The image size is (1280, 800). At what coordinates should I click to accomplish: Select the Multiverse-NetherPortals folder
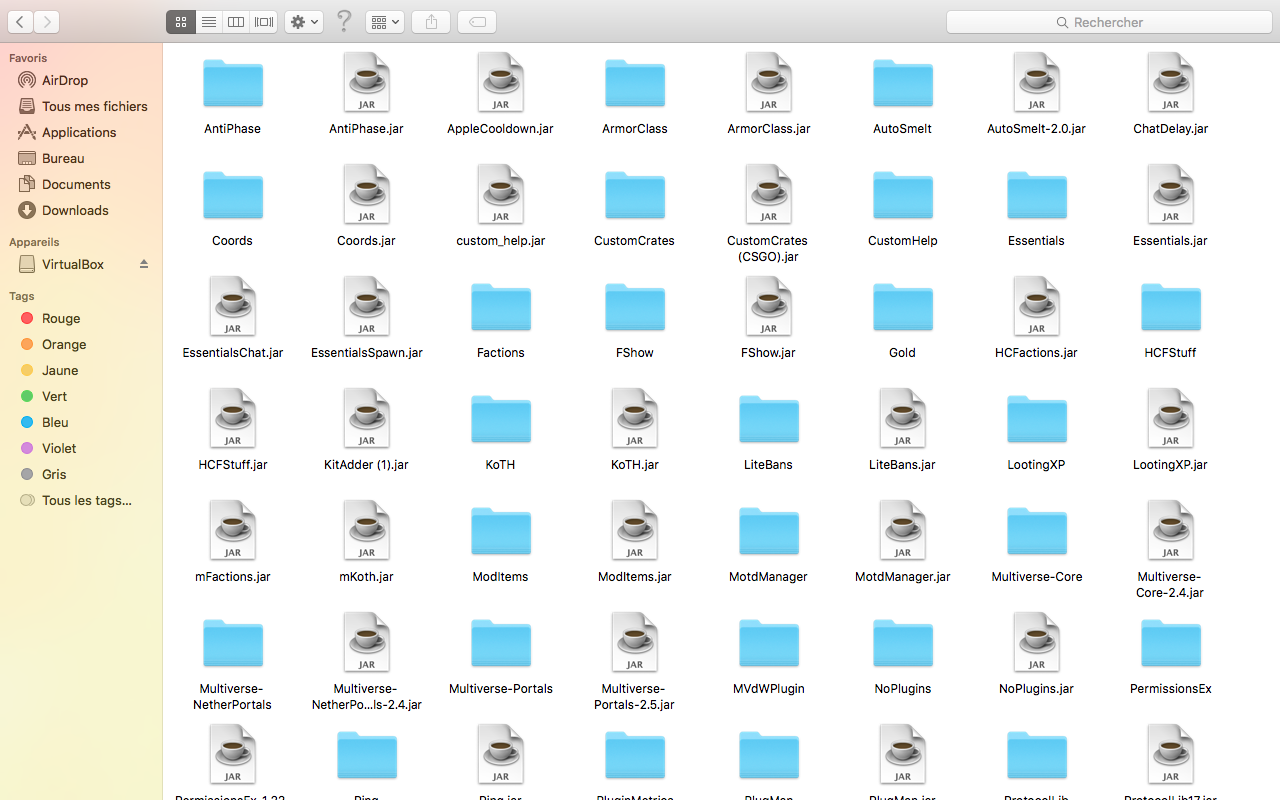click(x=233, y=644)
